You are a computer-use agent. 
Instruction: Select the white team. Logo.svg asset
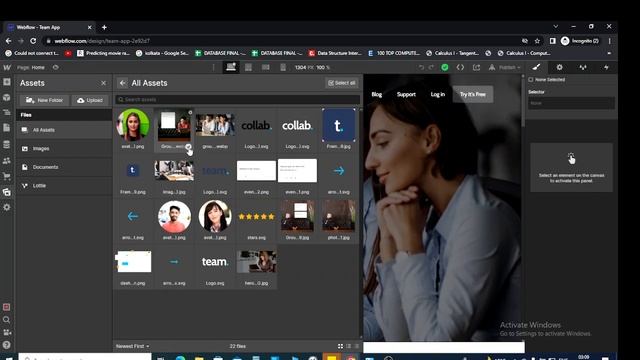click(215, 262)
